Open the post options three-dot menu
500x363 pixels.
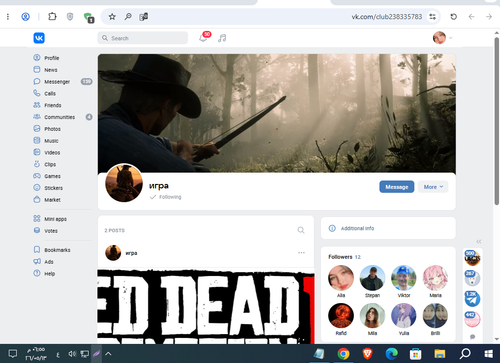pos(301,253)
